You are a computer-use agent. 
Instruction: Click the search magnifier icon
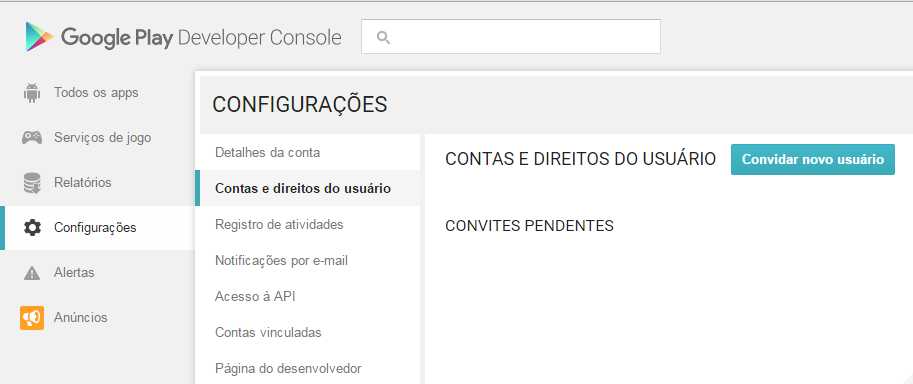[383, 37]
